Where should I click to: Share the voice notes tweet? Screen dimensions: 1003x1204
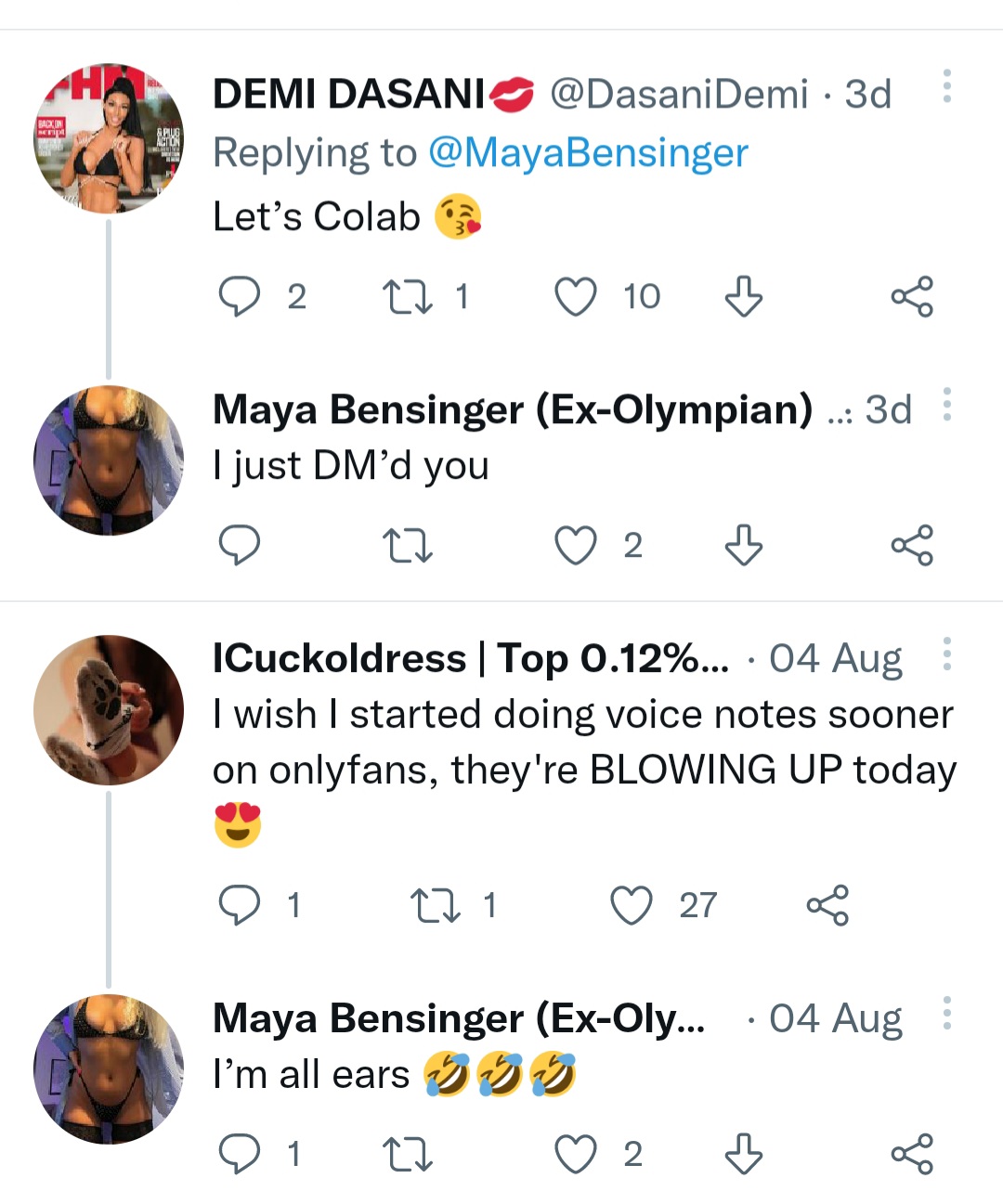(x=827, y=905)
